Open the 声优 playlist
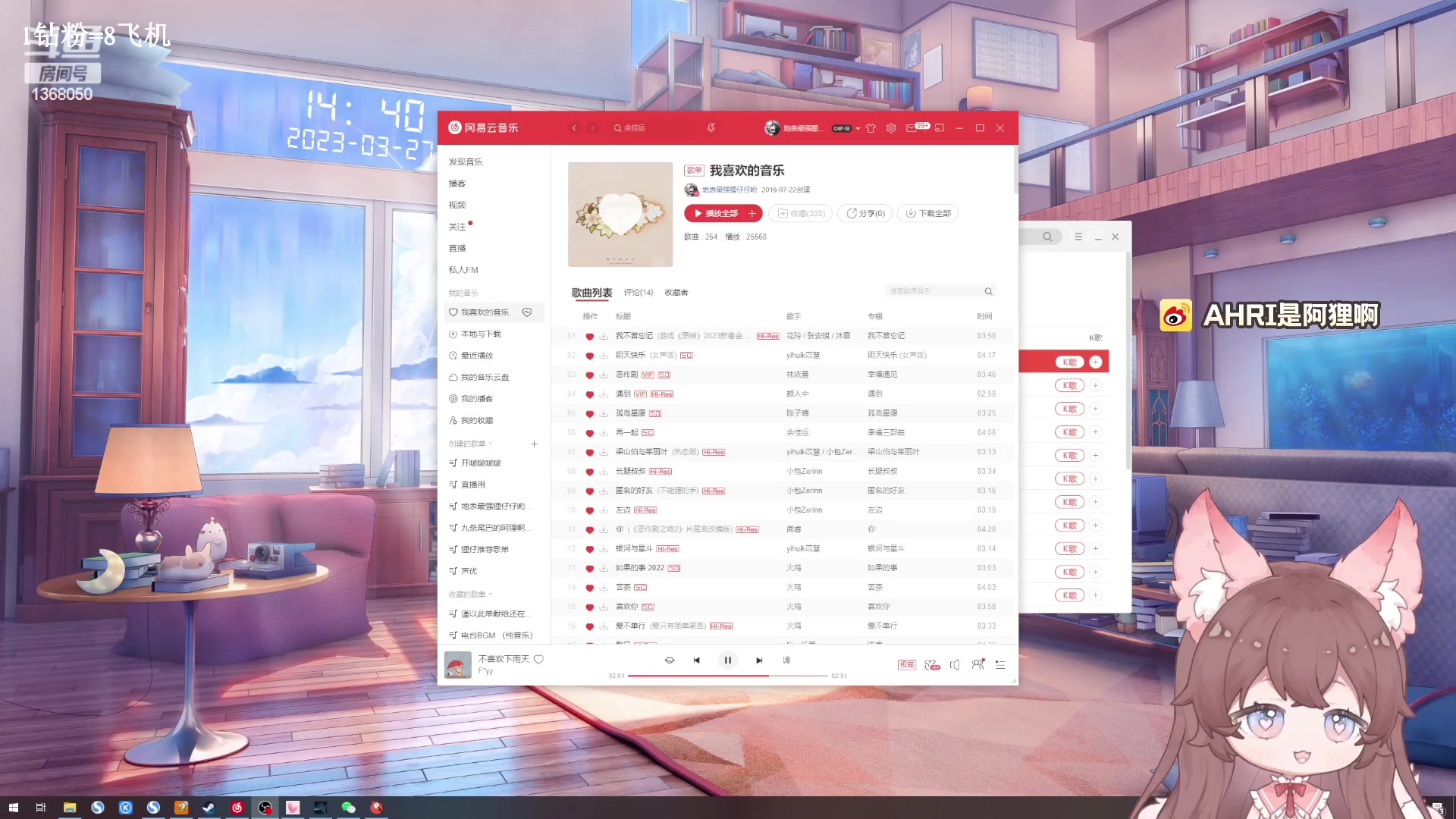This screenshot has height=819, width=1456. coord(469,571)
